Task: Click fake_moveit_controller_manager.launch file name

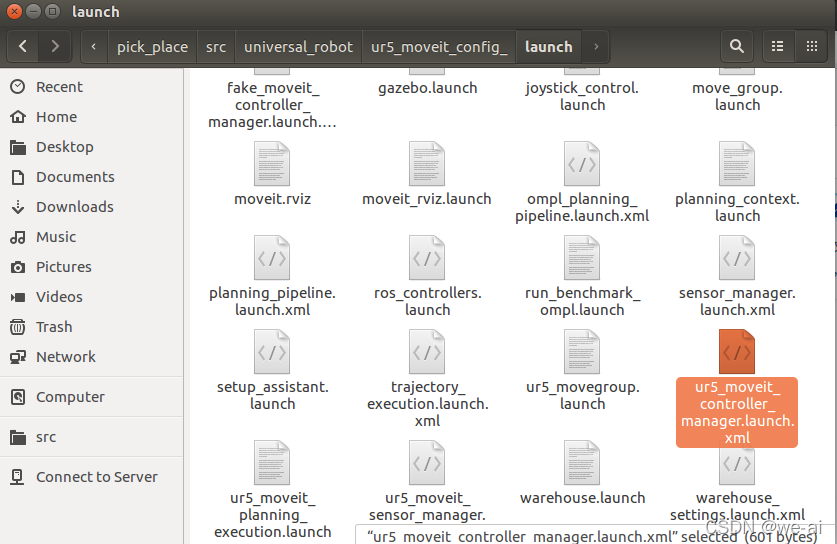Action: click(x=272, y=105)
